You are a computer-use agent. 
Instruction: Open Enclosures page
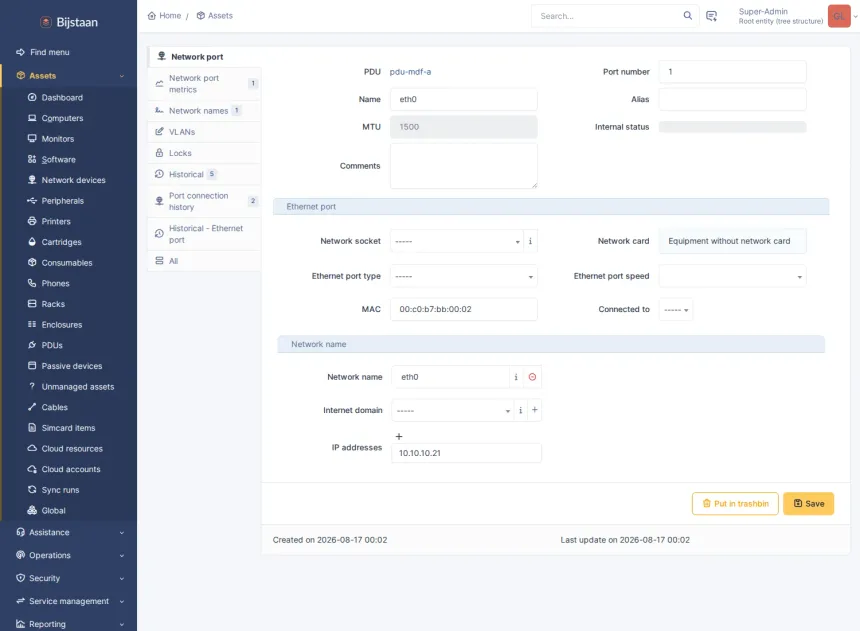click(x=61, y=325)
